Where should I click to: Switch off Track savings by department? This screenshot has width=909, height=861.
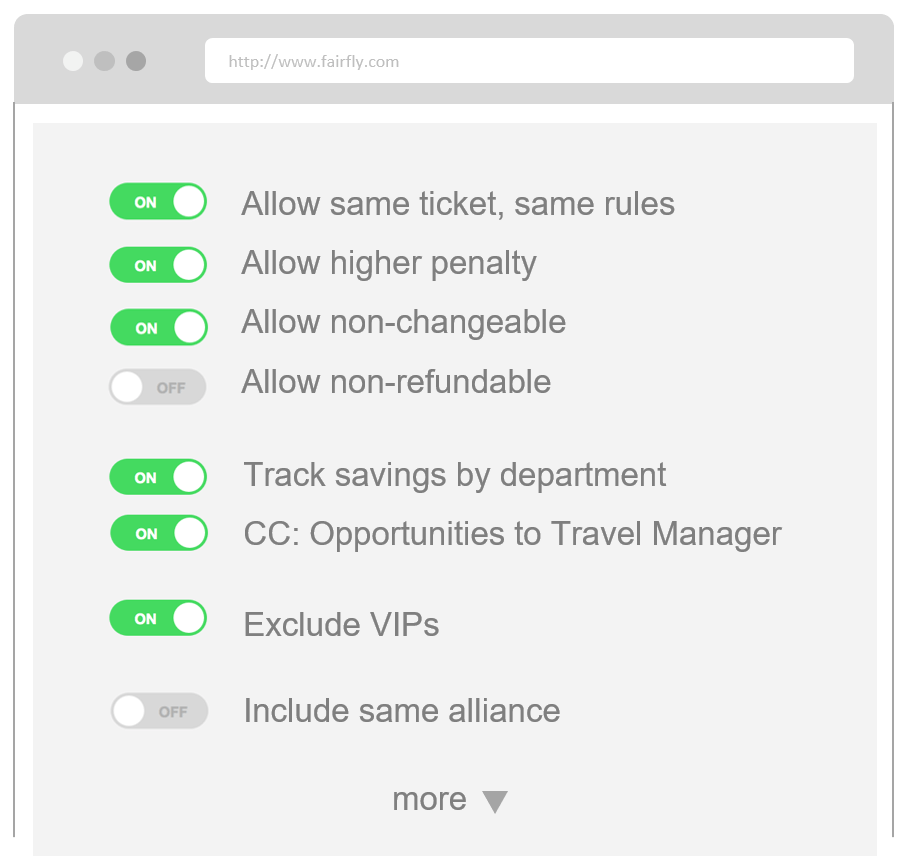158,477
